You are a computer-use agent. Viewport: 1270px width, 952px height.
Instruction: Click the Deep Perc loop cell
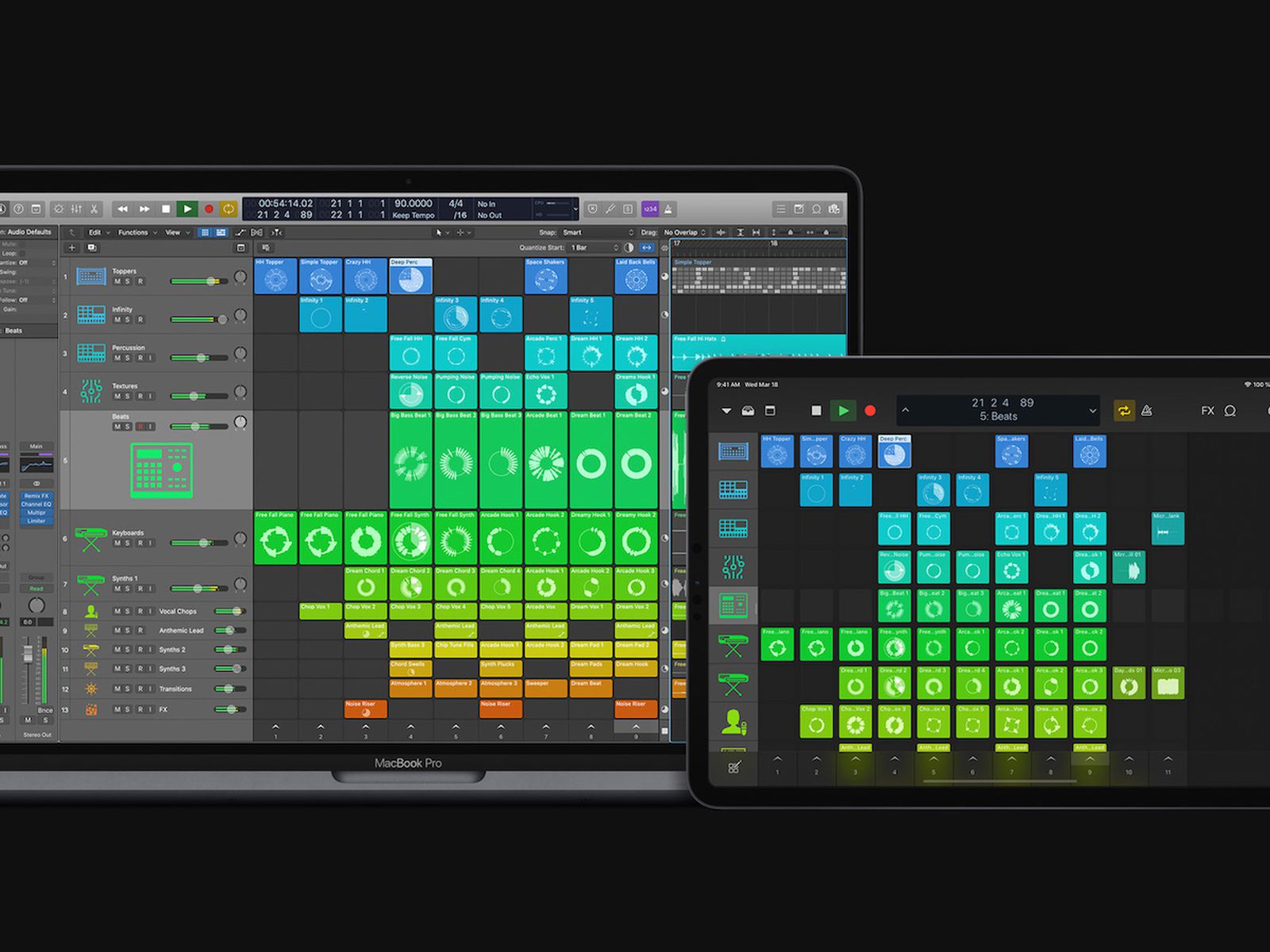[x=410, y=276]
